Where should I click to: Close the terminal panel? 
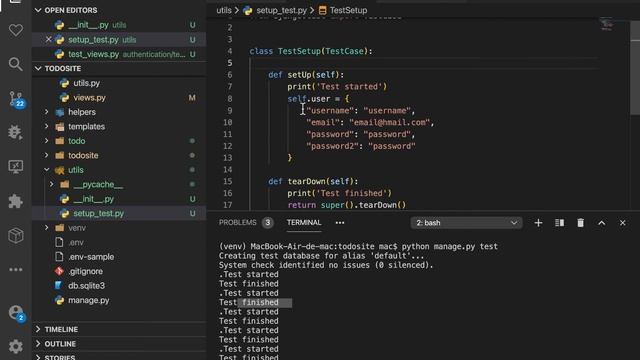622,223
